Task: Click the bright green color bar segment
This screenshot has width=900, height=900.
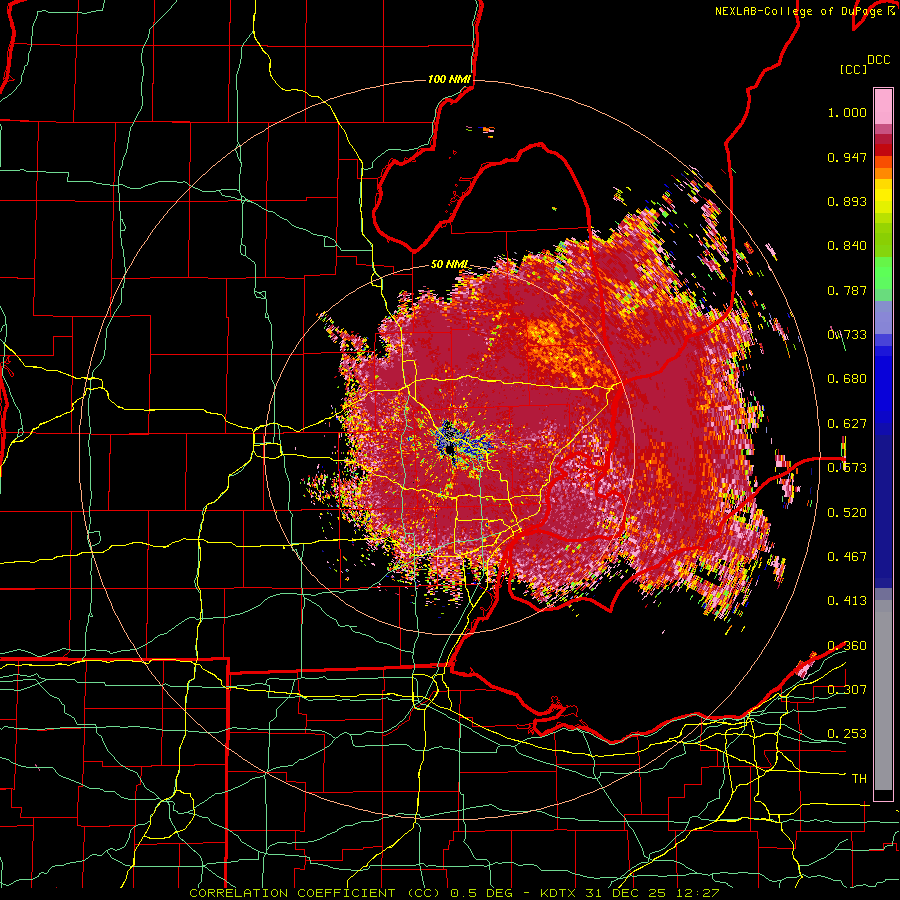Action: point(883,273)
